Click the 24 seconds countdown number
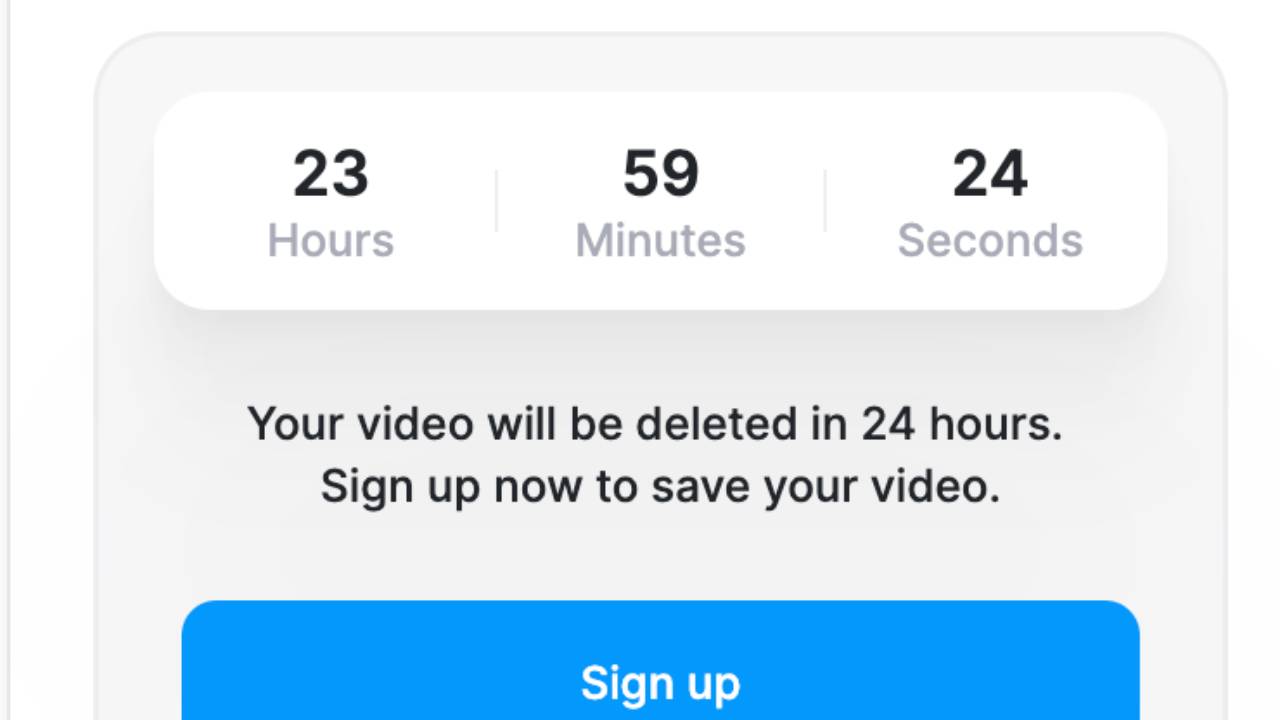The height and width of the screenshot is (720, 1280). click(x=990, y=174)
